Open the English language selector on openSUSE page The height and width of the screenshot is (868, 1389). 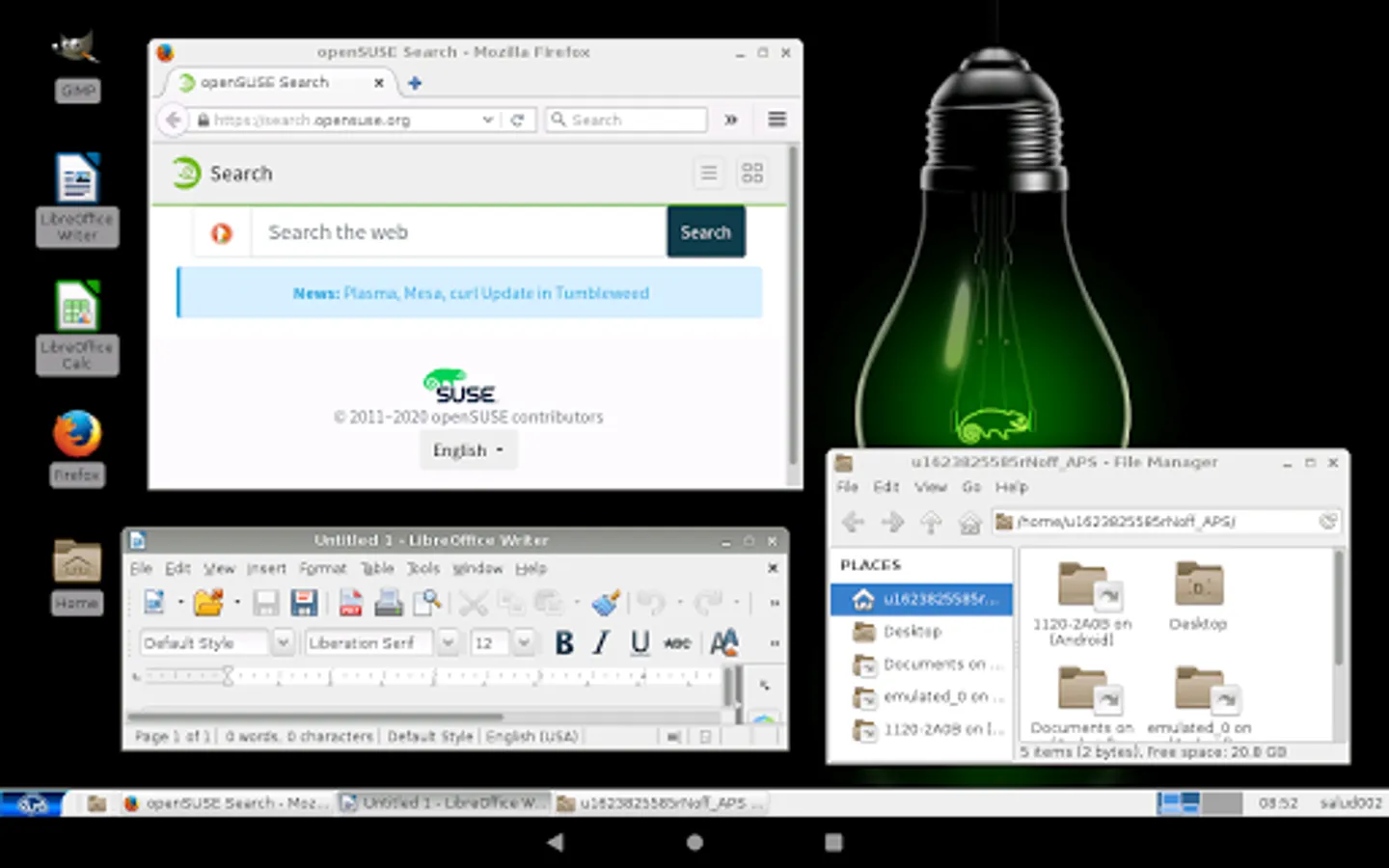[x=468, y=450]
